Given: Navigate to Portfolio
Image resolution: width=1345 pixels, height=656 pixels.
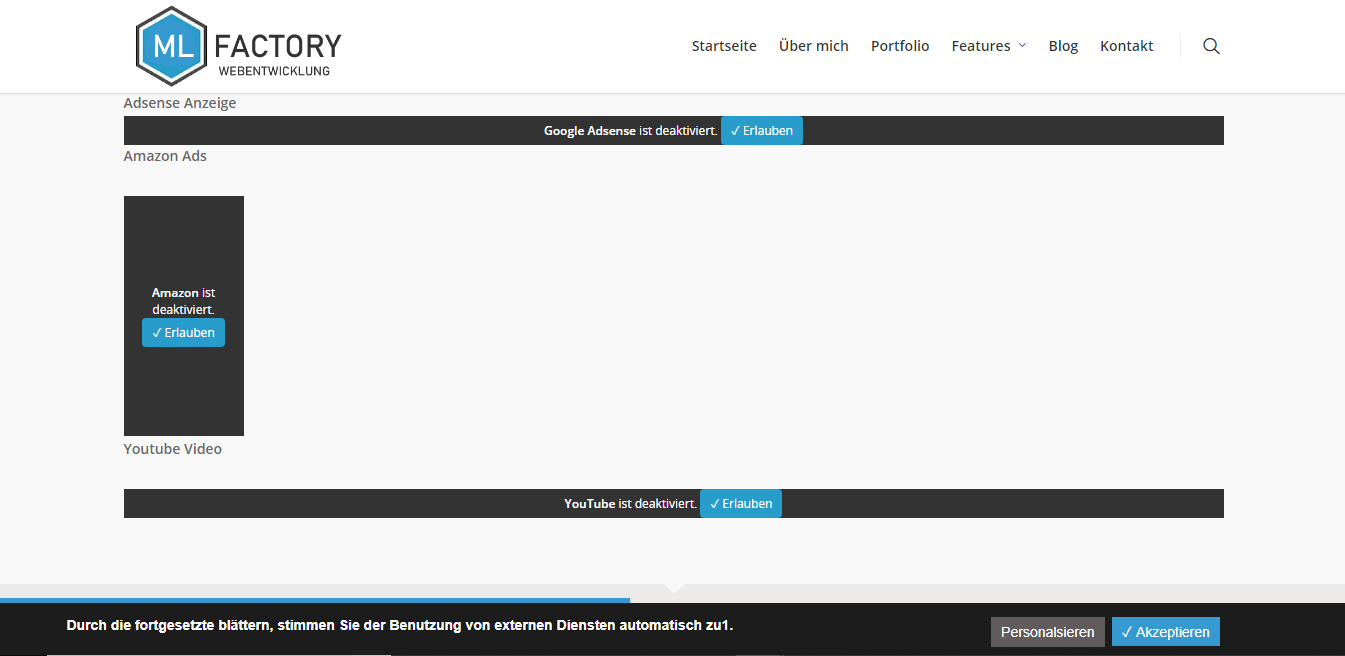Looking at the screenshot, I should (x=900, y=46).
